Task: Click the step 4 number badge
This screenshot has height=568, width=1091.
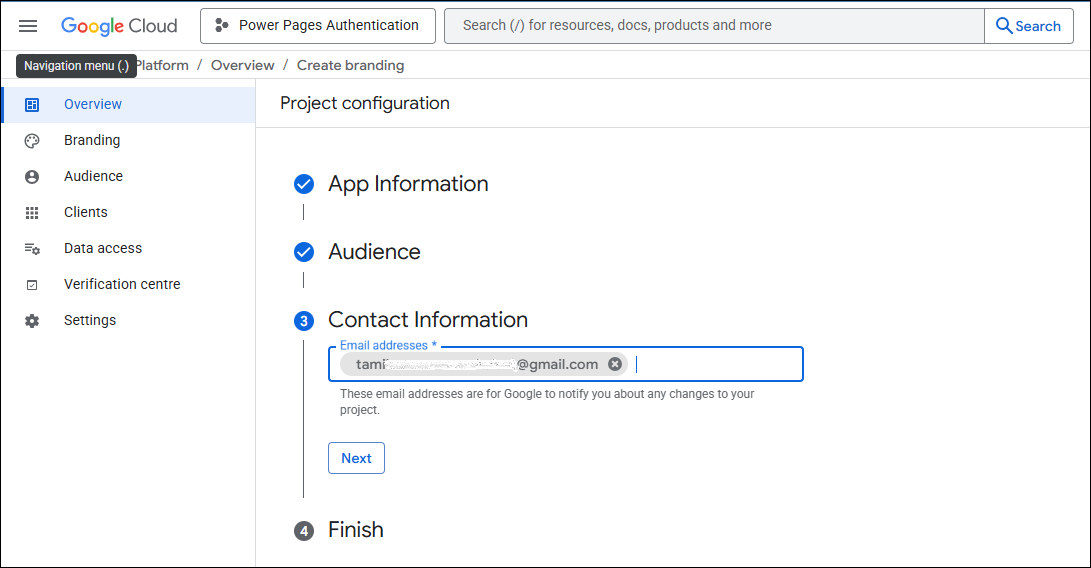Action: 304,531
